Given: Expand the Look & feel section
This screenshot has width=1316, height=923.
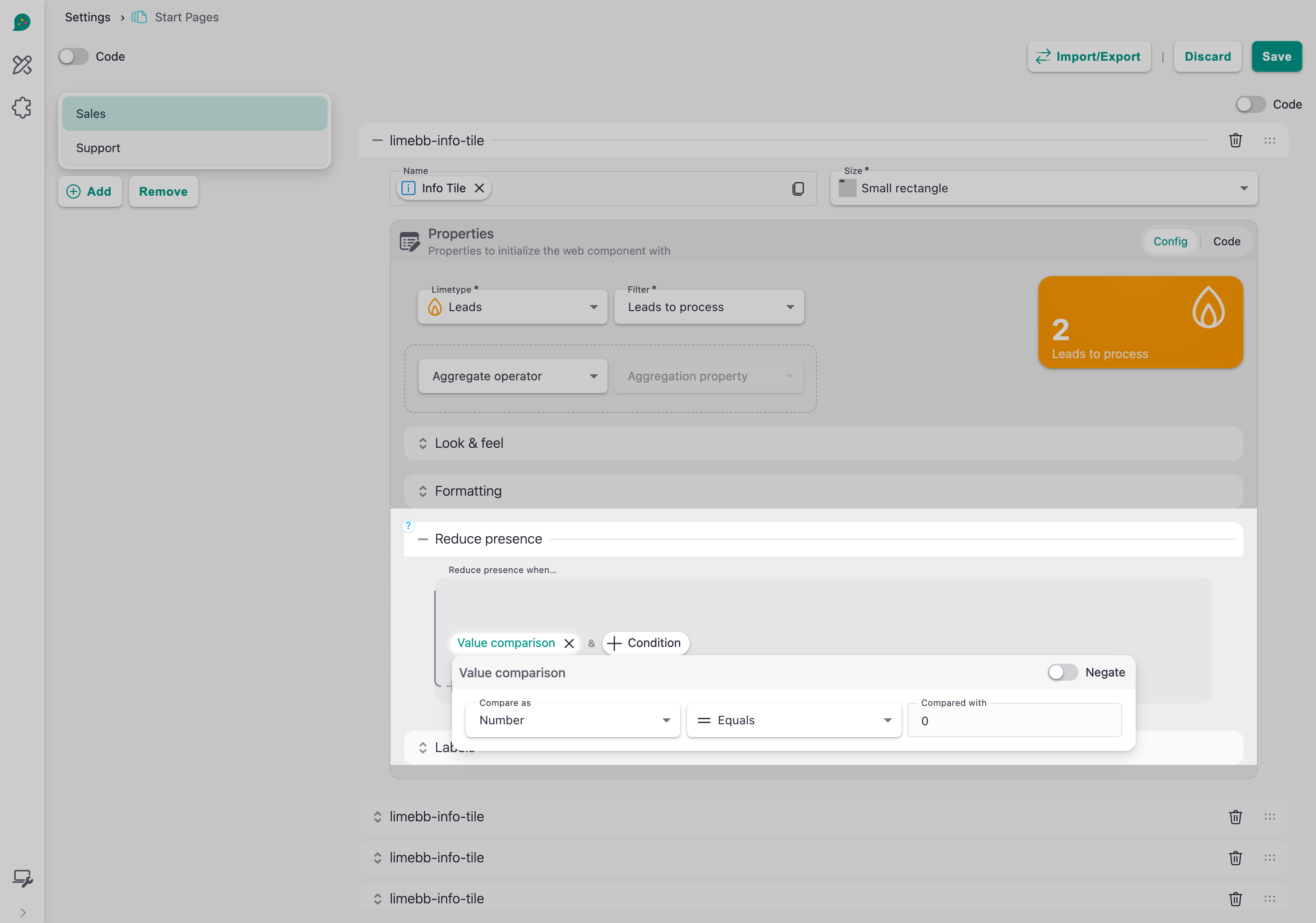Looking at the screenshot, I should click(824, 443).
